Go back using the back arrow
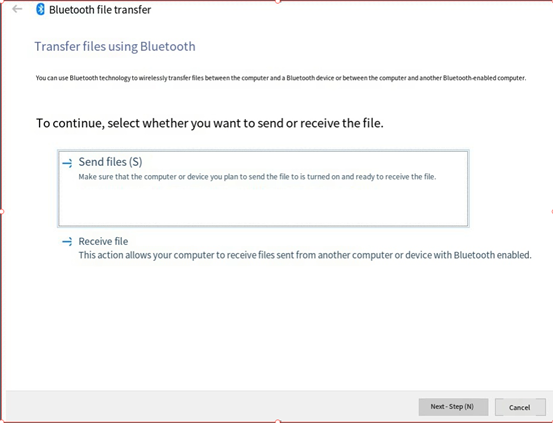 click(x=17, y=9)
